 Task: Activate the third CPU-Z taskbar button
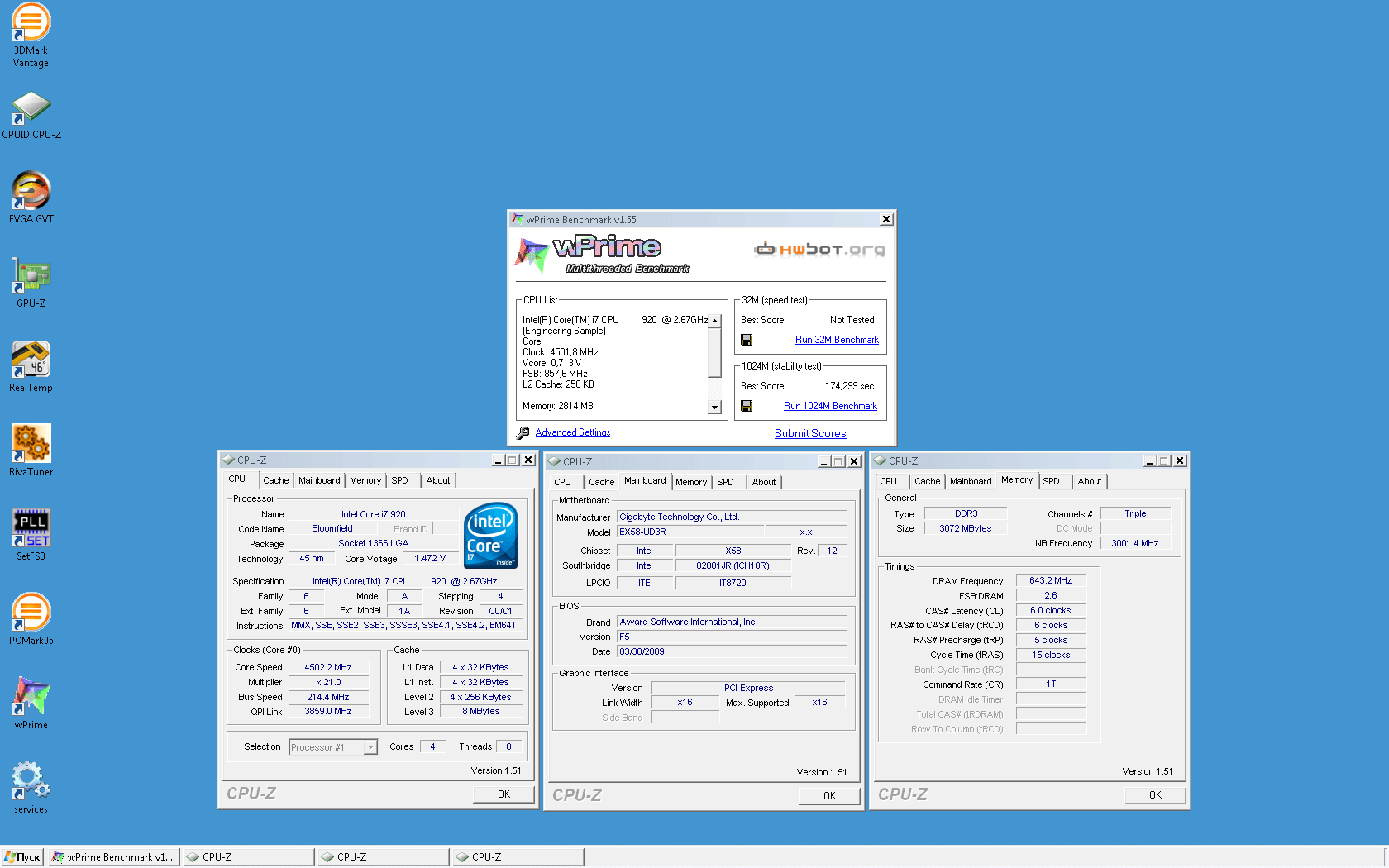coord(518,857)
